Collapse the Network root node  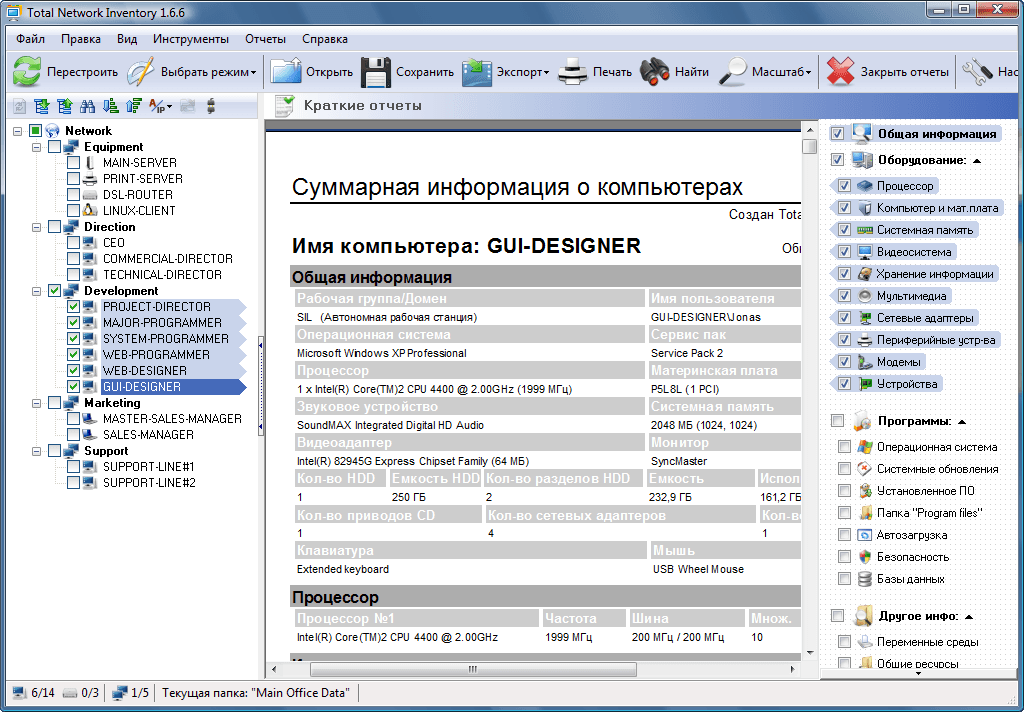click(x=18, y=131)
